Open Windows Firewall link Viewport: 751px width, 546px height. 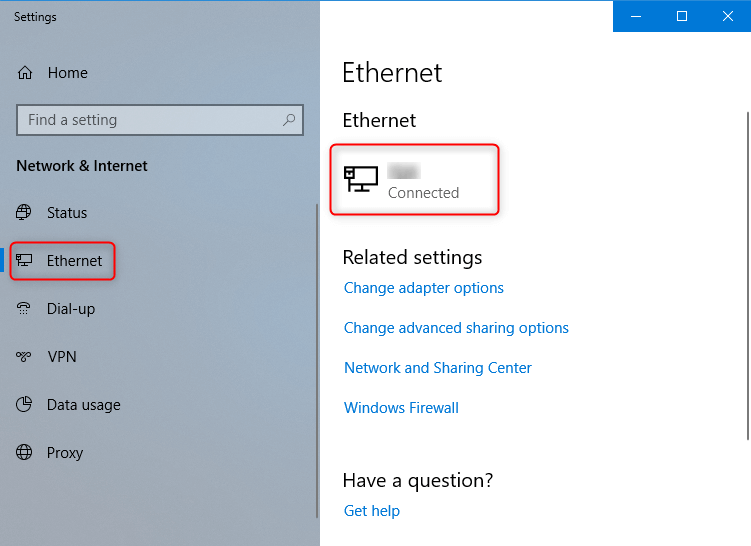click(x=401, y=408)
